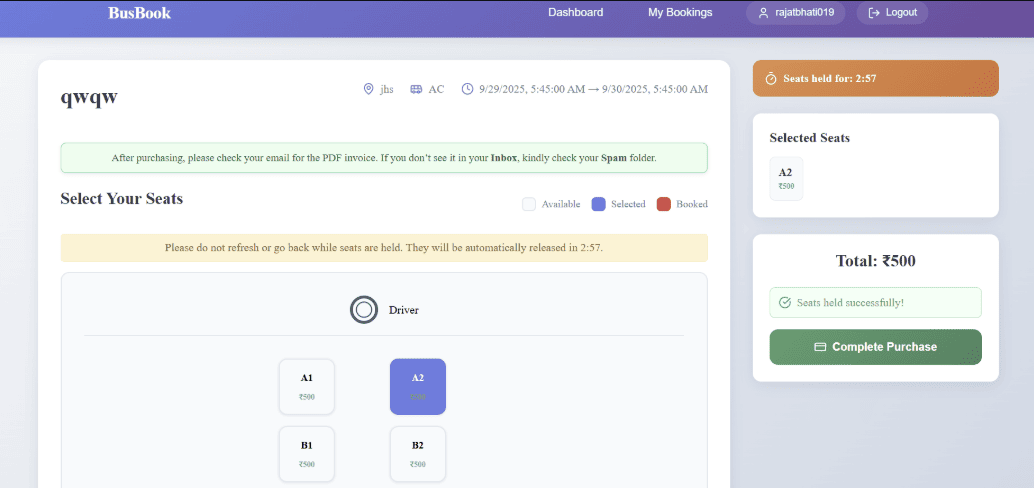Click the red Booked legend swatch
This screenshot has width=1034, height=488.
click(664, 204)
